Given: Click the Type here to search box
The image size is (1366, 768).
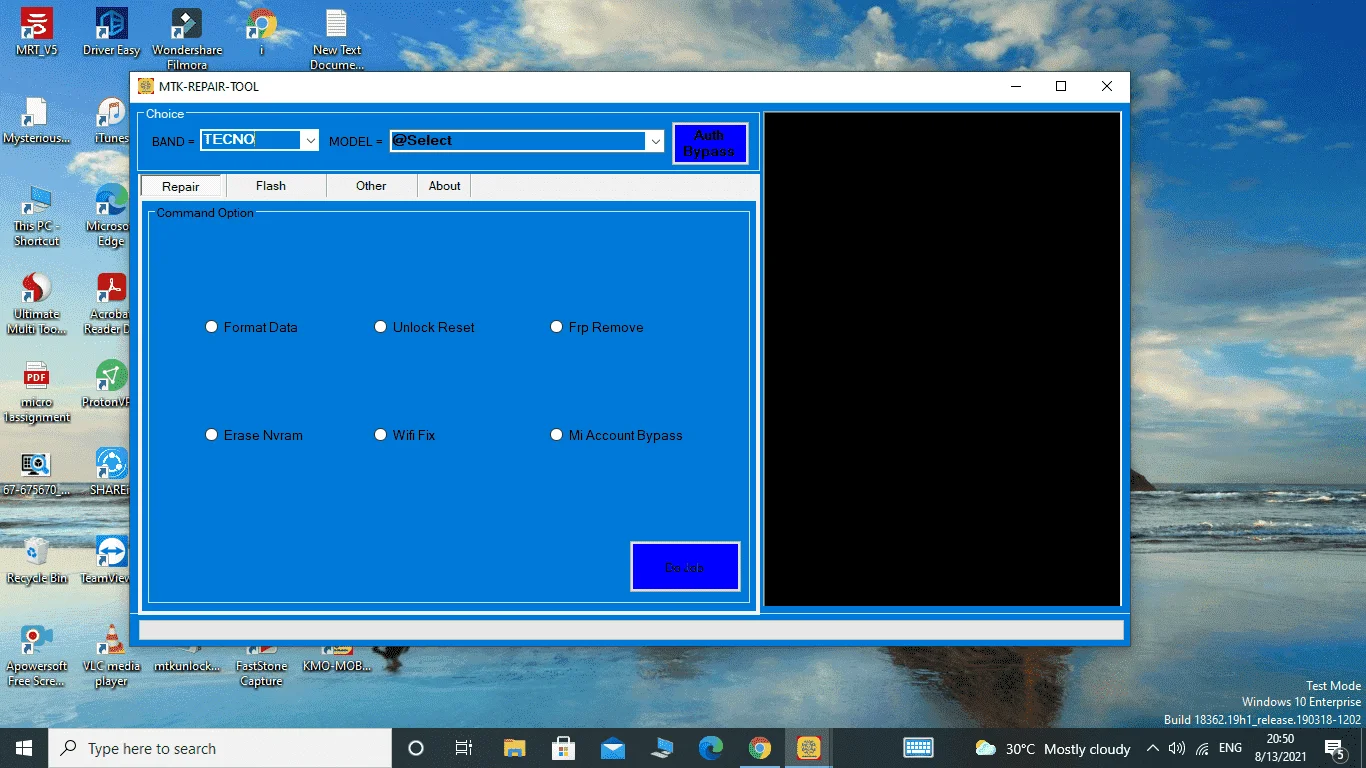Looking at the screenshot, I should coord(220,748).
